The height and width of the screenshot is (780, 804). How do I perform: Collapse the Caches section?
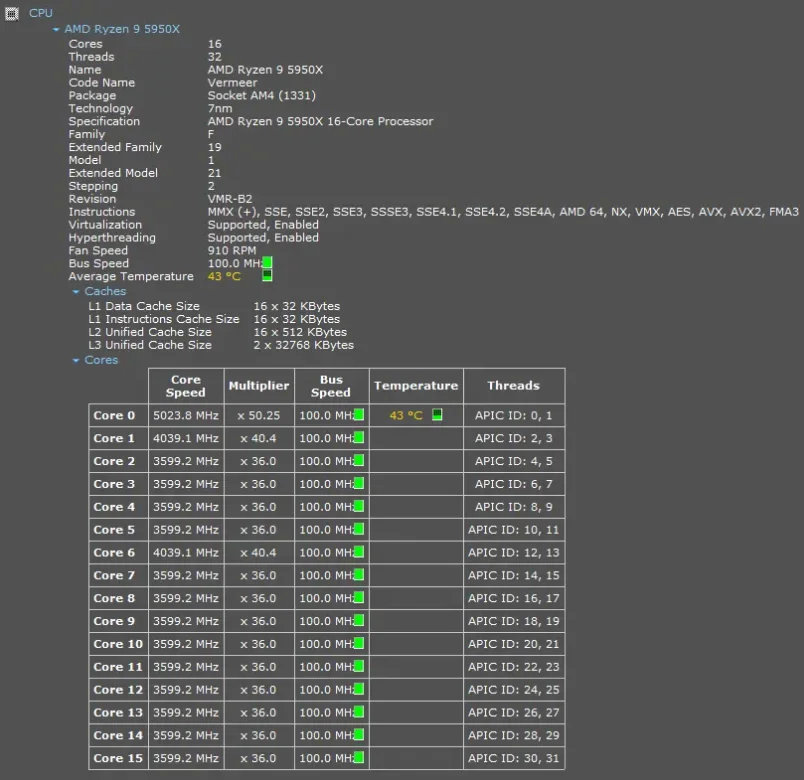click(x=76, y=292)
